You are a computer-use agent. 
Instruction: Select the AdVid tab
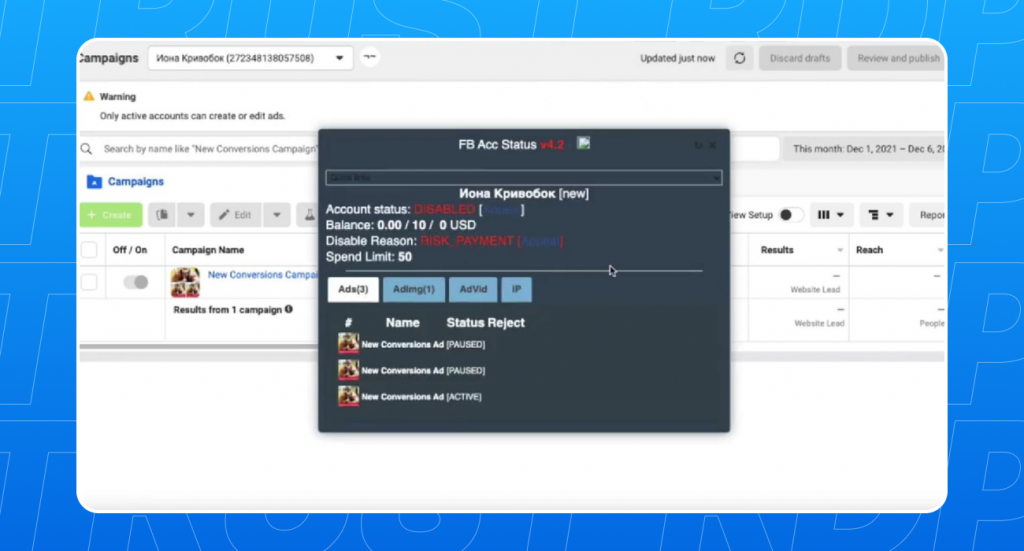tap(473, 289)
